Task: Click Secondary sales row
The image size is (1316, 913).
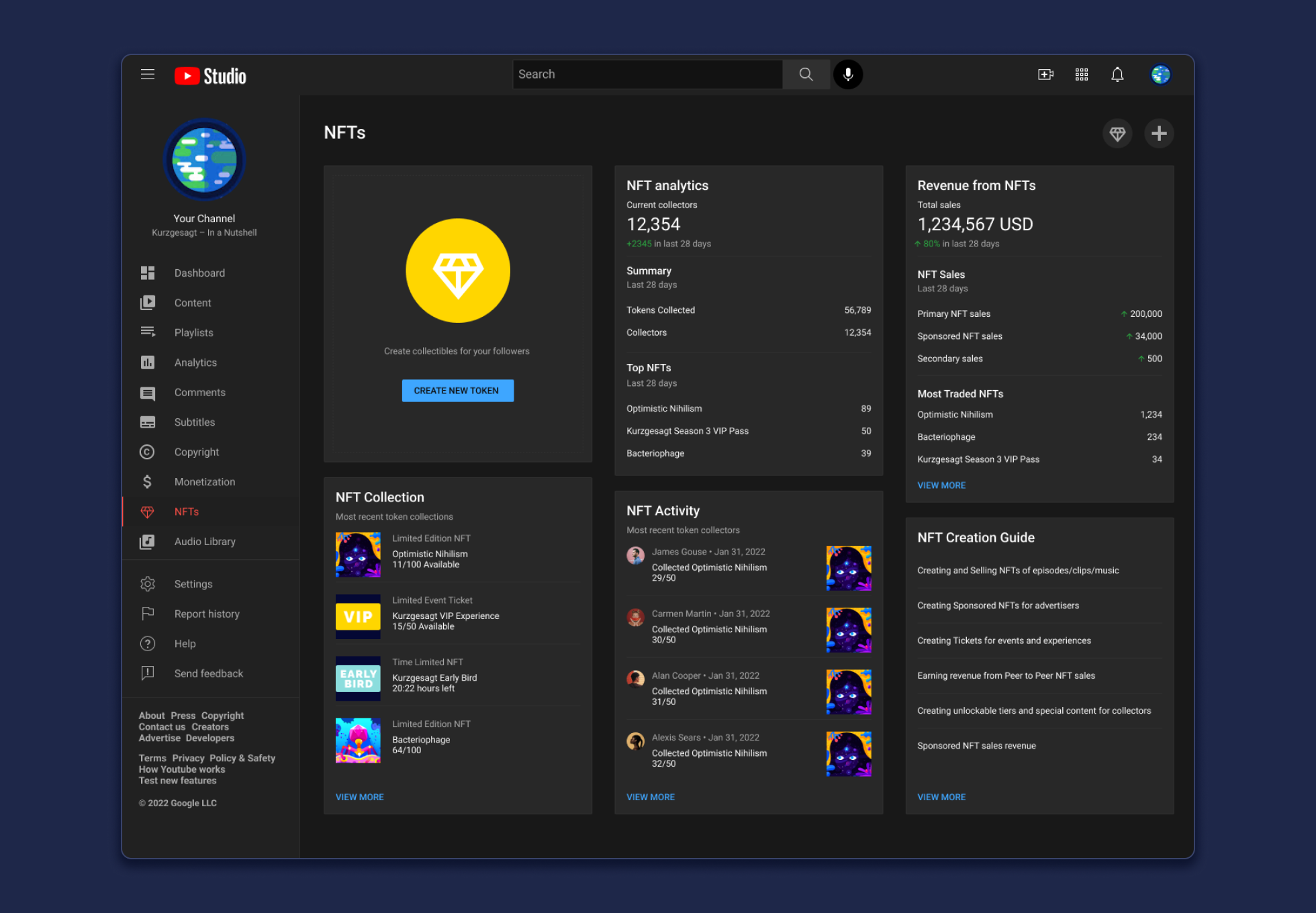Action: (x=1039, y=358)
